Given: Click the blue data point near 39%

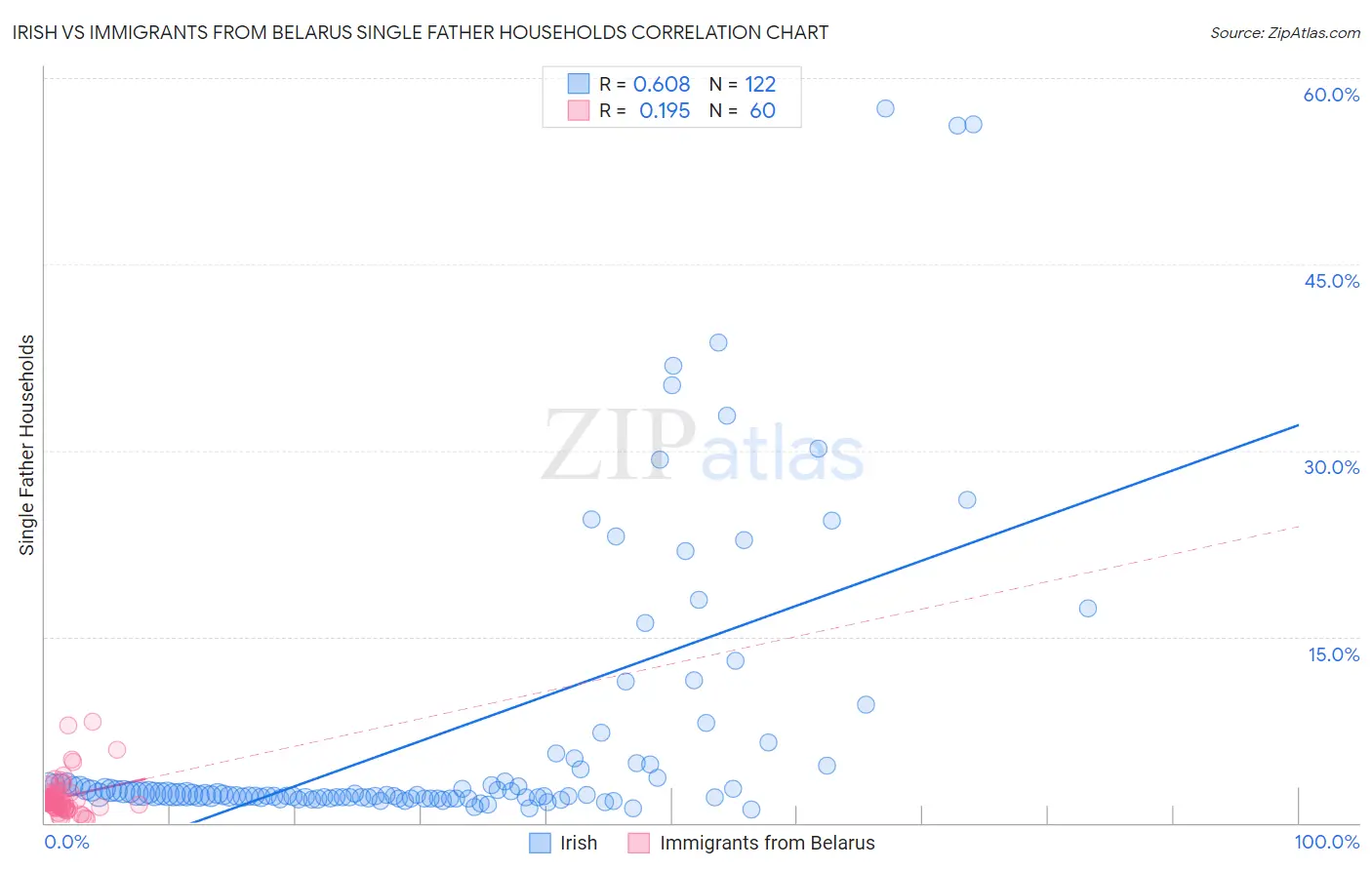Looking at the screenshot, I should pos(718,342).
